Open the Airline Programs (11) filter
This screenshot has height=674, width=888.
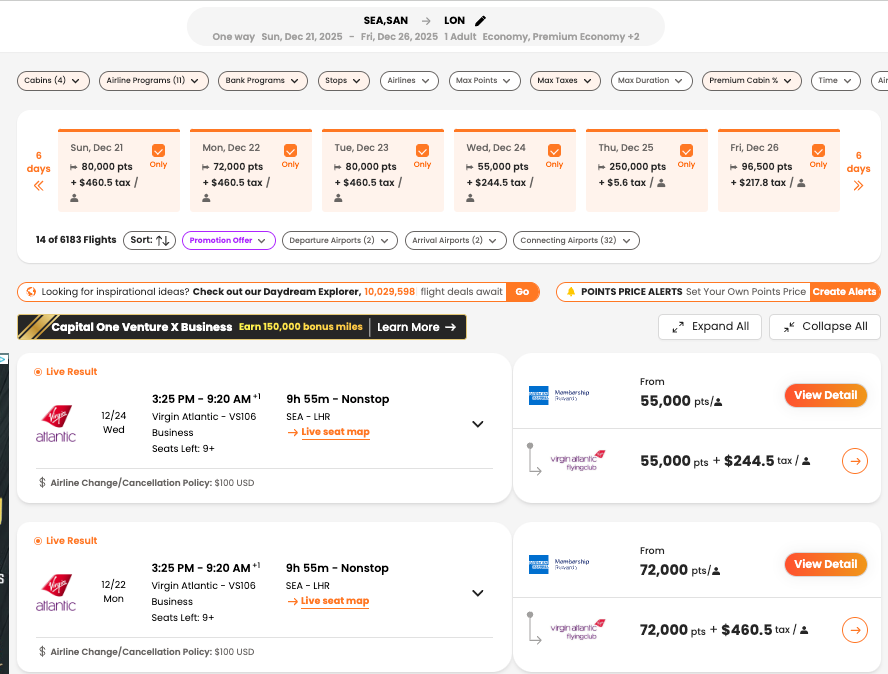pos(153,80)
